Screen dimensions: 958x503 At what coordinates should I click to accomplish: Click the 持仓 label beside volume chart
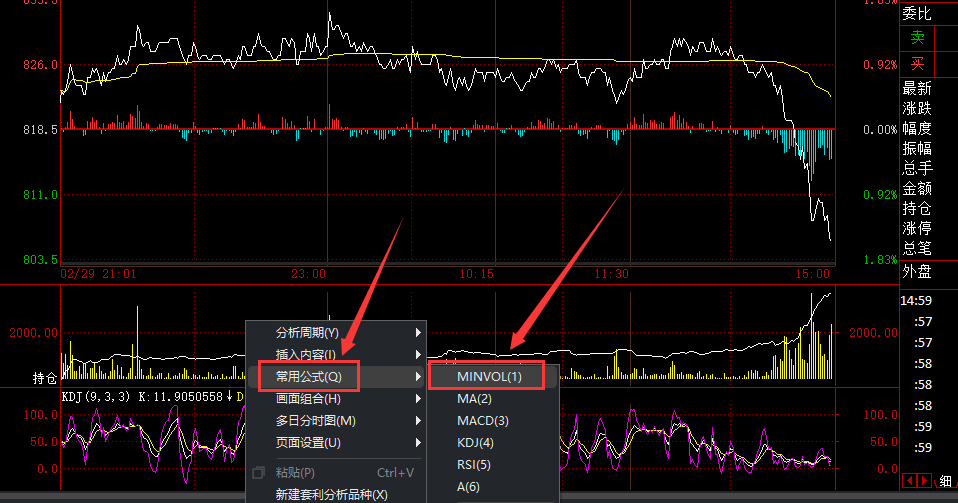pyautogui.click(x=45, y=378)
